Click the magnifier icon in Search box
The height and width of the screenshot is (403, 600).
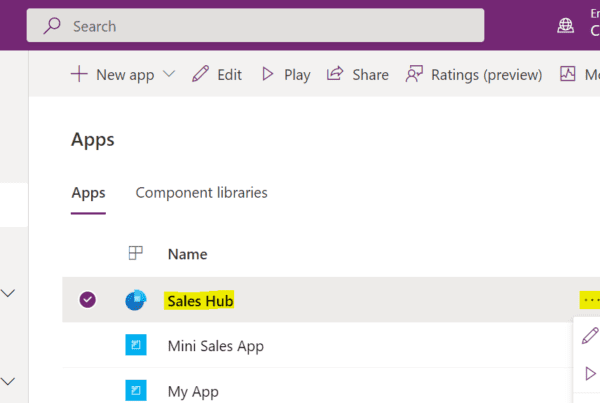coord(52,26)
